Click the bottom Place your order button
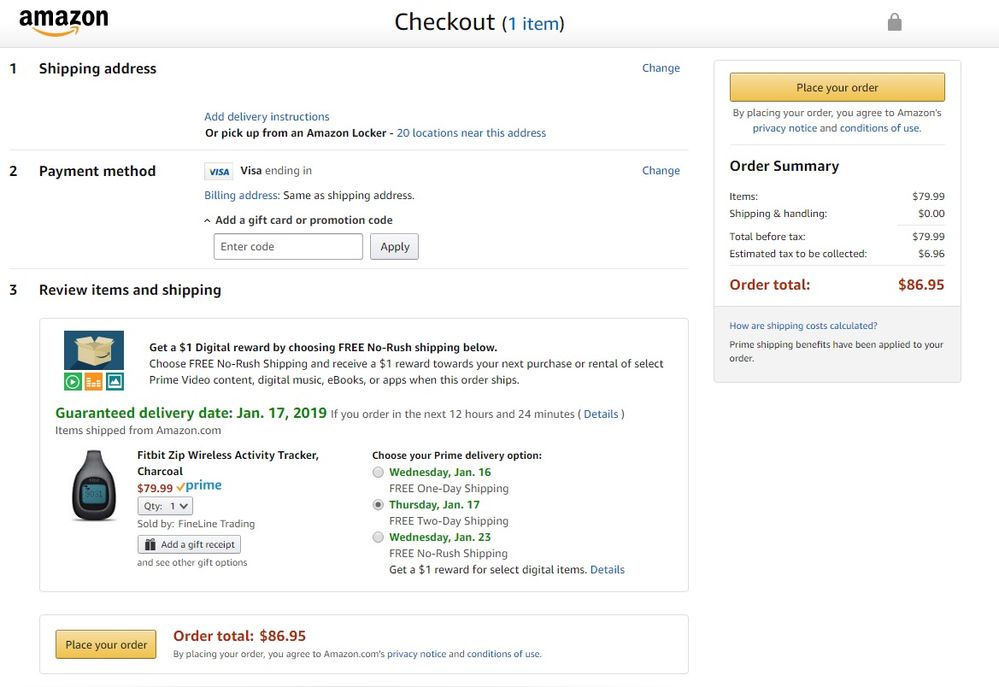The image size is (999, 687). [x=106, y=644]
